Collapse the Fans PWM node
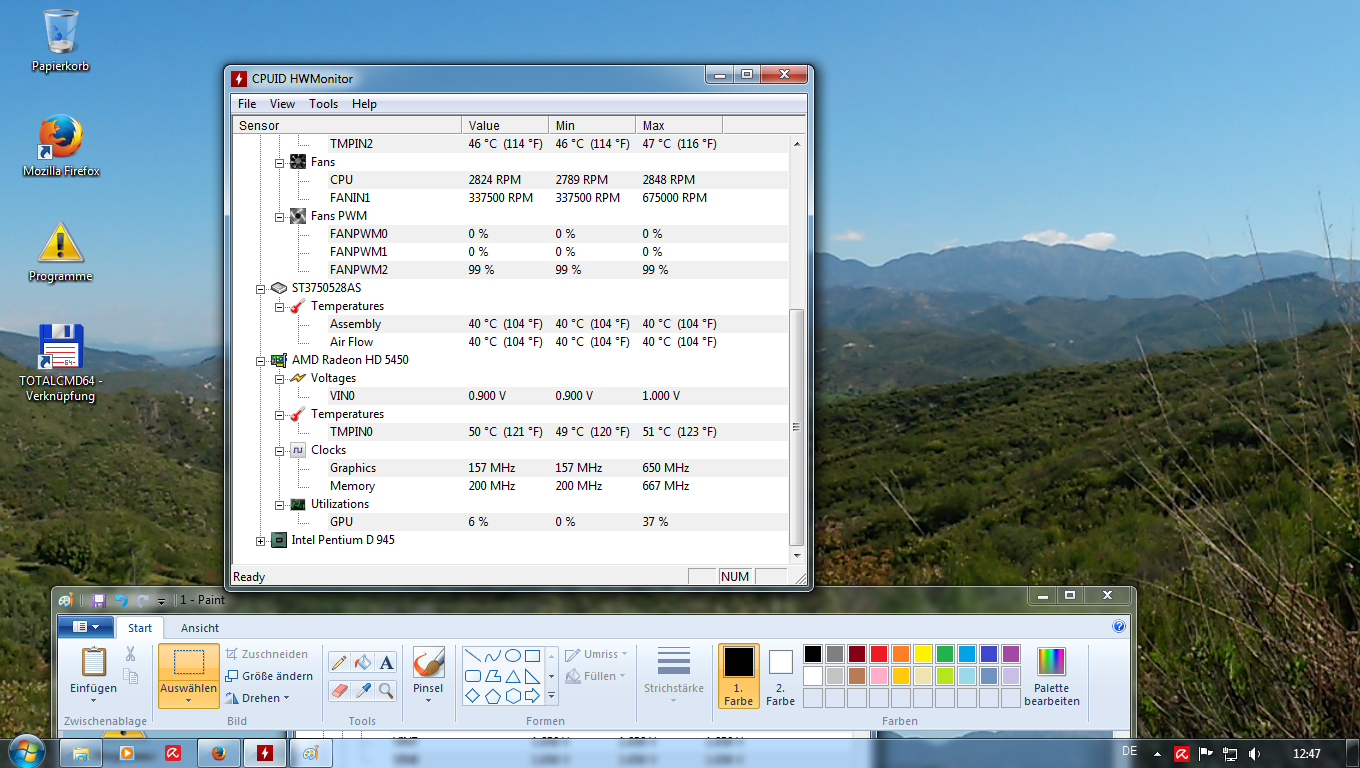Screen dimensions: 1360x768 [x=280, y=216]
